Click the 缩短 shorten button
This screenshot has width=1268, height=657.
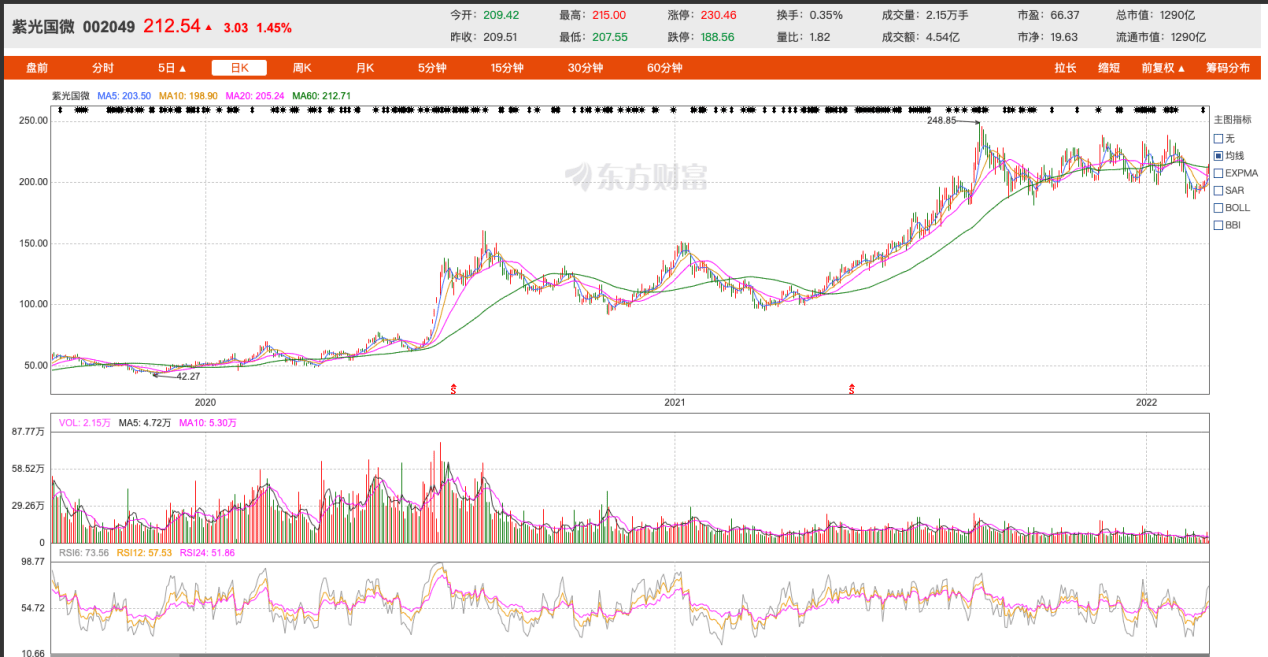tap(1109, 68)
